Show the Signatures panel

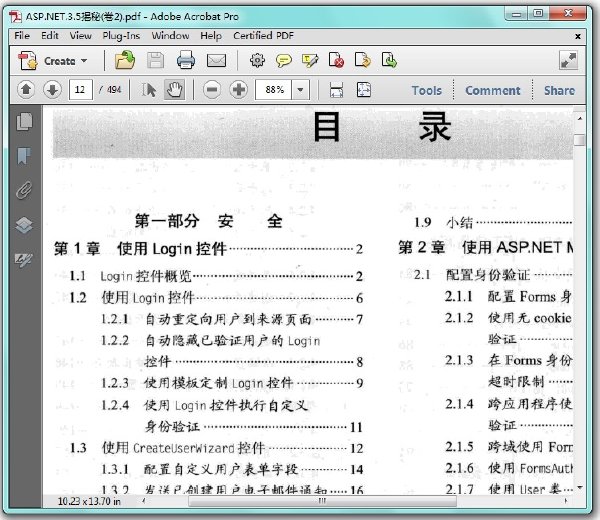coord(24,259)
